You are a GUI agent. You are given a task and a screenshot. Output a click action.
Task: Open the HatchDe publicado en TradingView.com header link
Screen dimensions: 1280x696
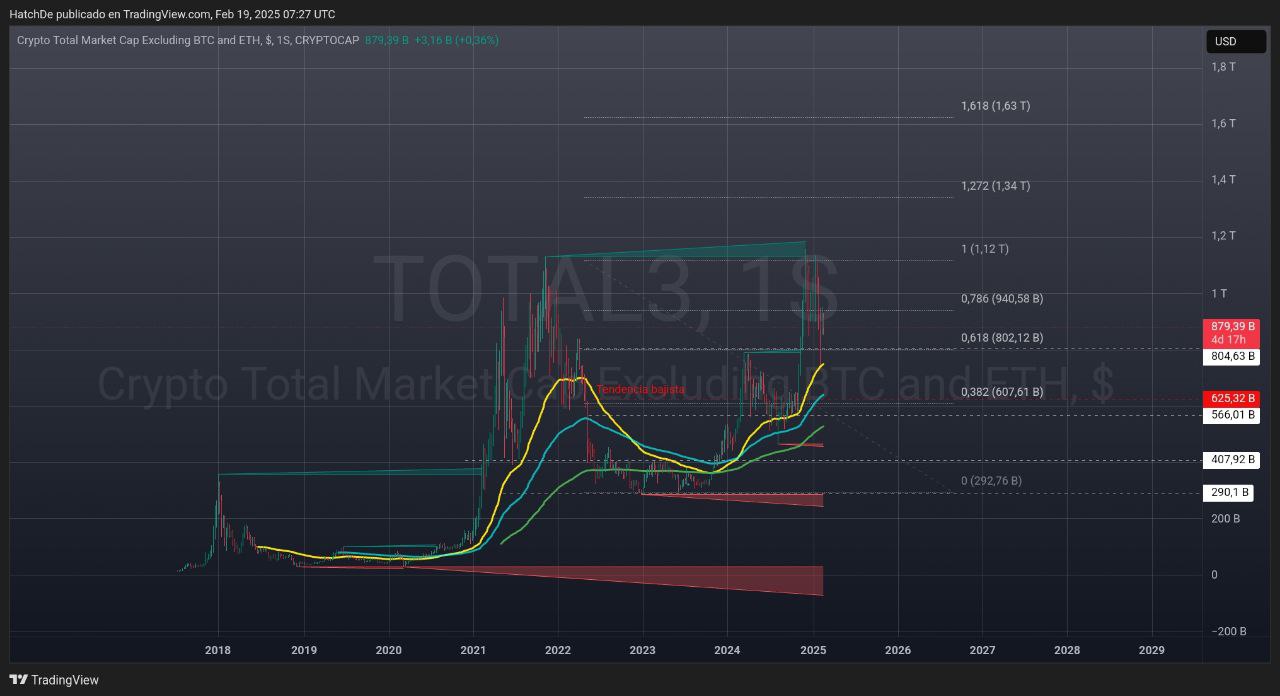tap(172, 14)
